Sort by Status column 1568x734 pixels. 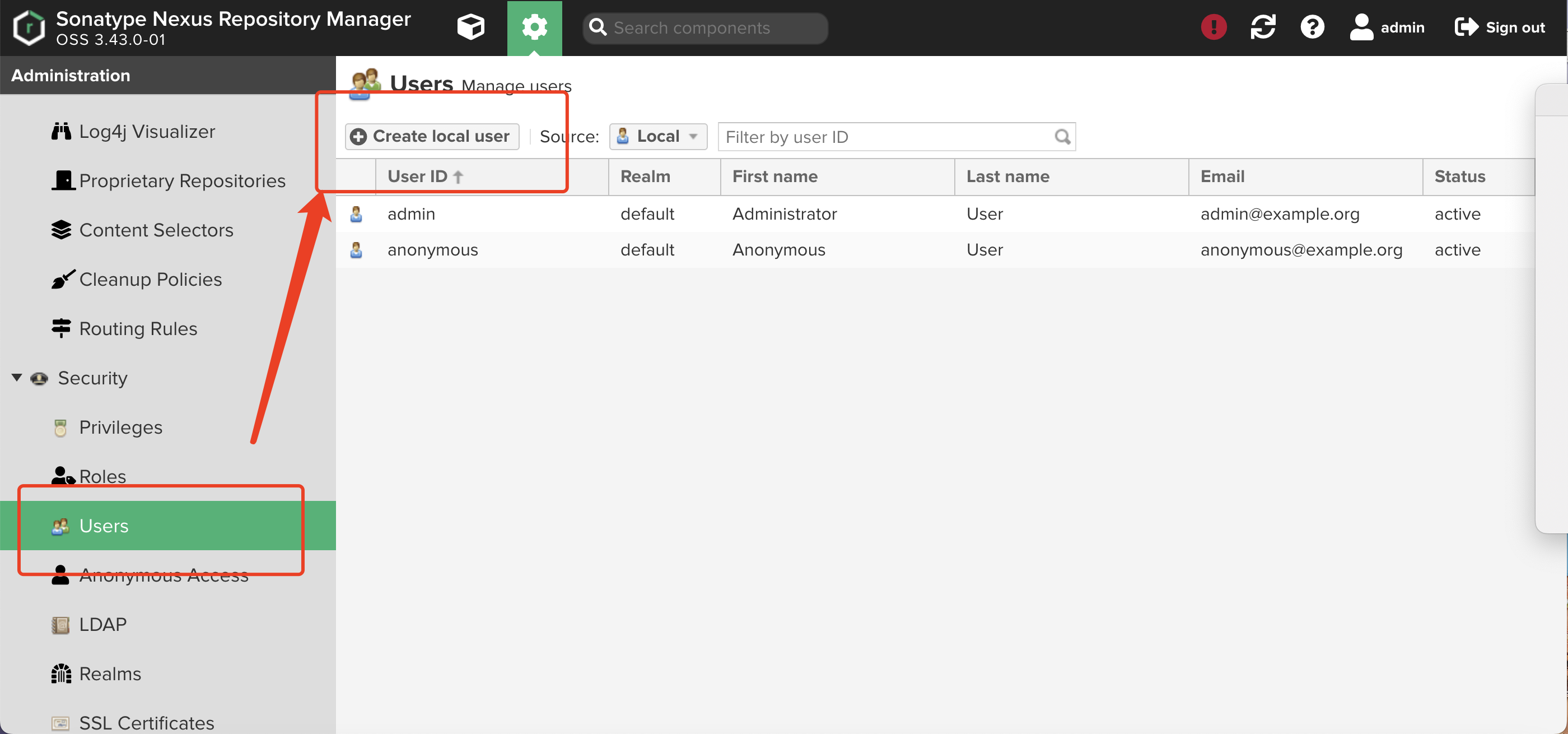pos(1478,176)
